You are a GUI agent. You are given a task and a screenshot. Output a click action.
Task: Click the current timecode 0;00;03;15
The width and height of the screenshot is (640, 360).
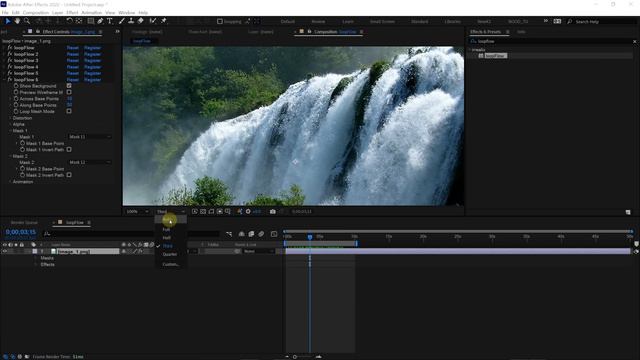(20, 232)
